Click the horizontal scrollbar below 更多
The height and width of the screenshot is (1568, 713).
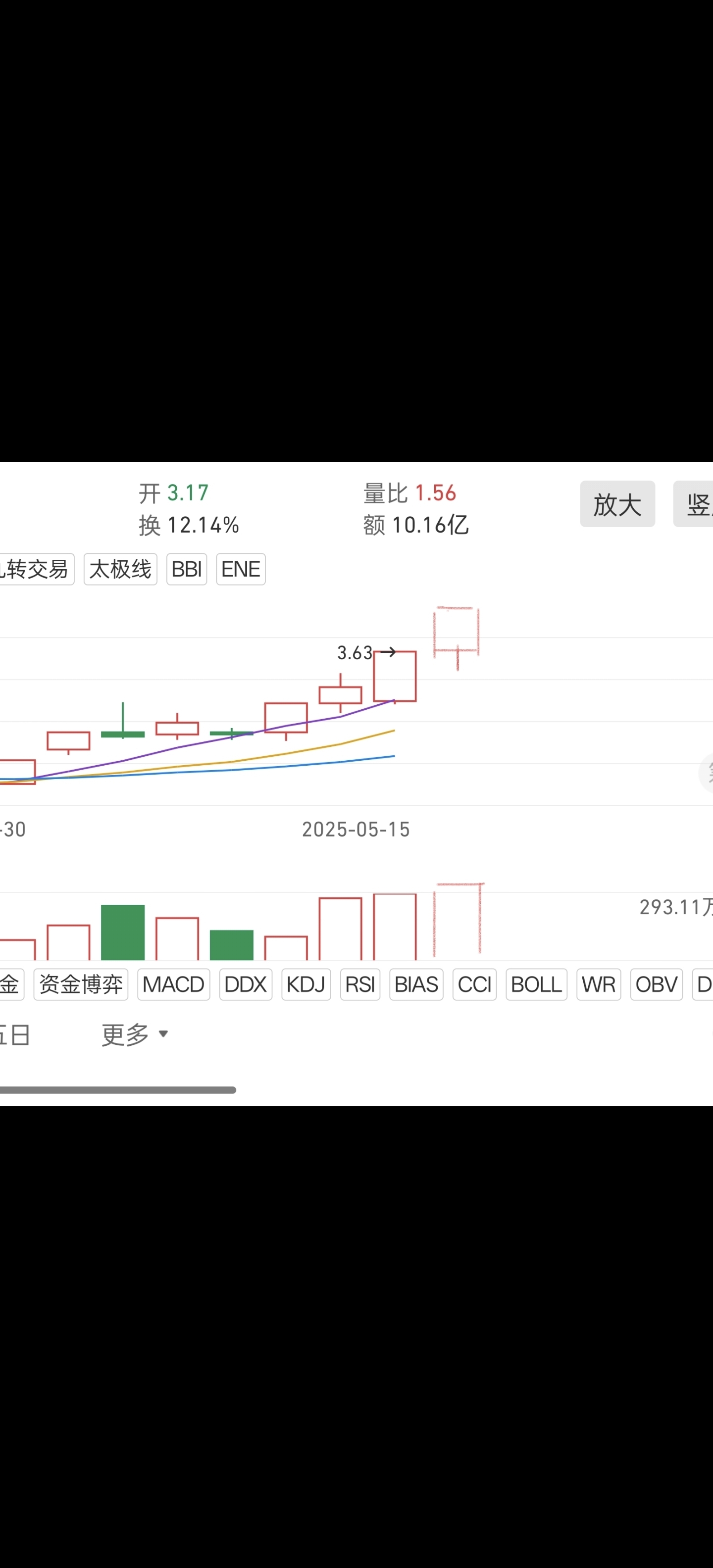(x=118, y=1089)
